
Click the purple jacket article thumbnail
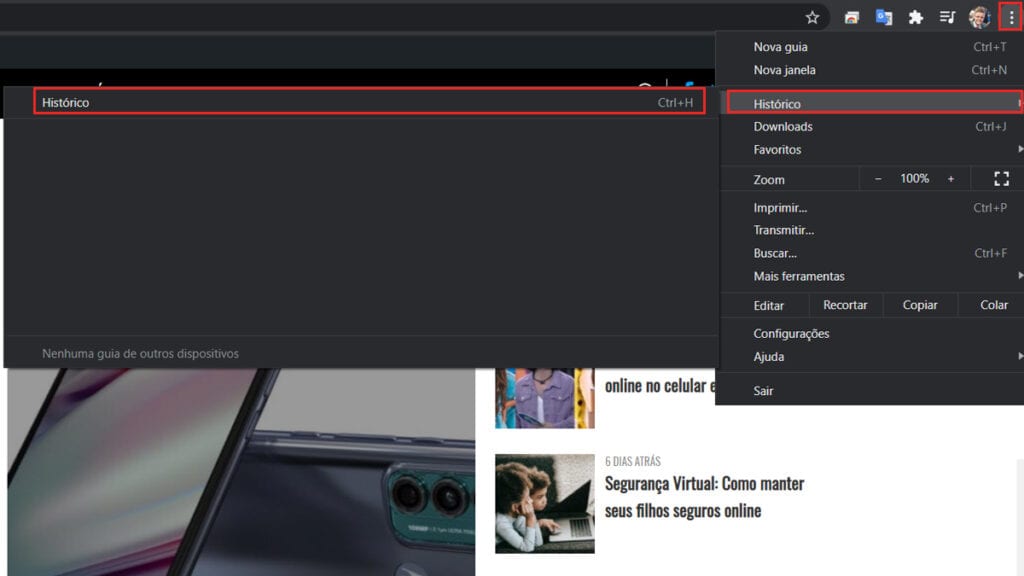tap(545, 398)
